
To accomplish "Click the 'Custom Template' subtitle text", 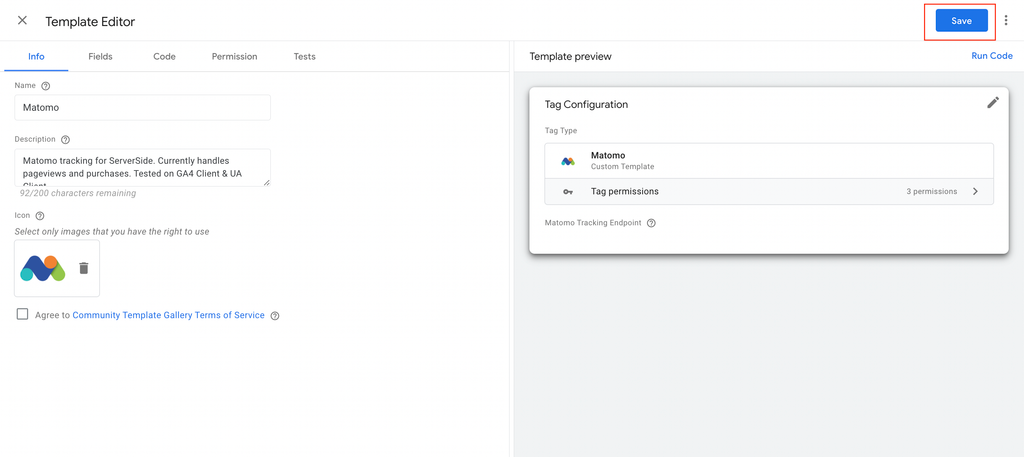I will (x=622, y=166).
